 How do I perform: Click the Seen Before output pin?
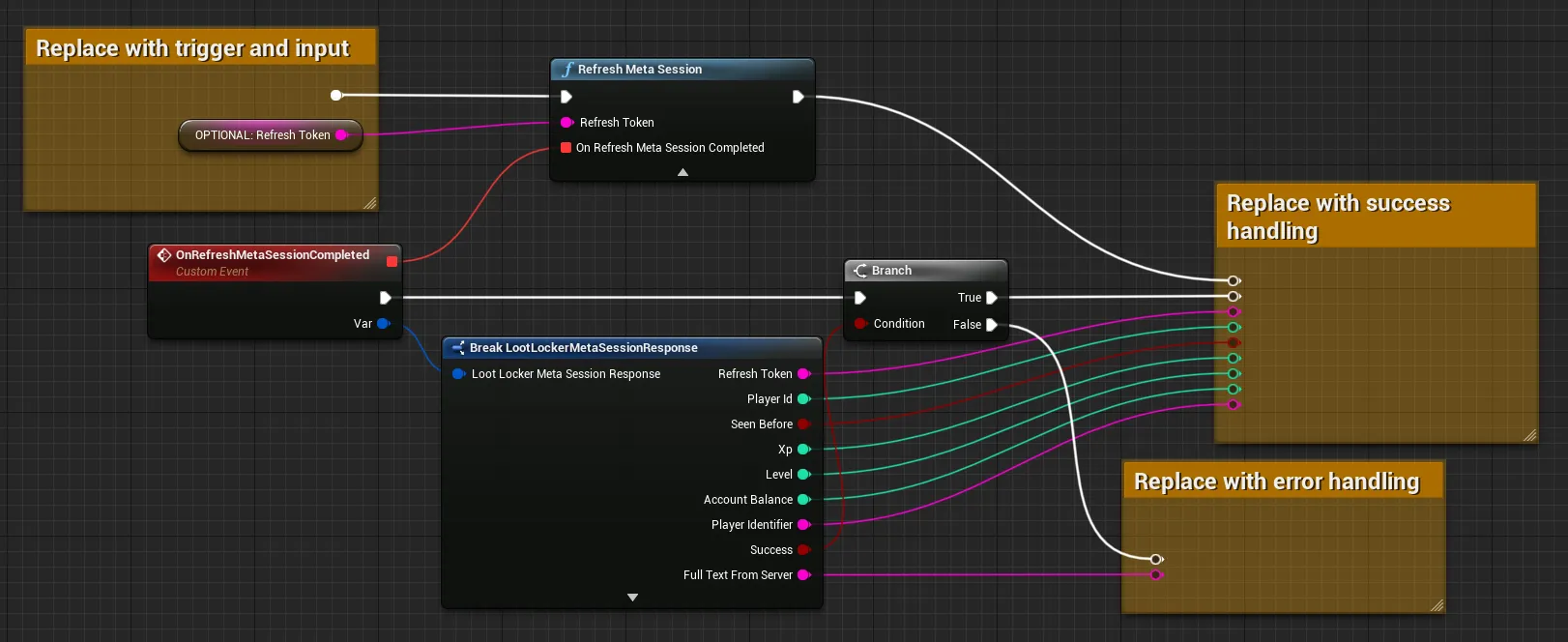[x=803, y=424]
